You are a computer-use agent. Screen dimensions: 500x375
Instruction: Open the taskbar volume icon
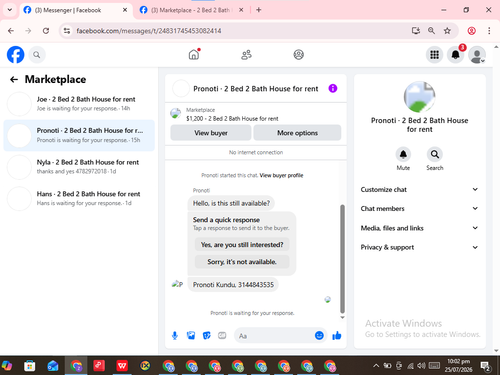coord(421,366)
